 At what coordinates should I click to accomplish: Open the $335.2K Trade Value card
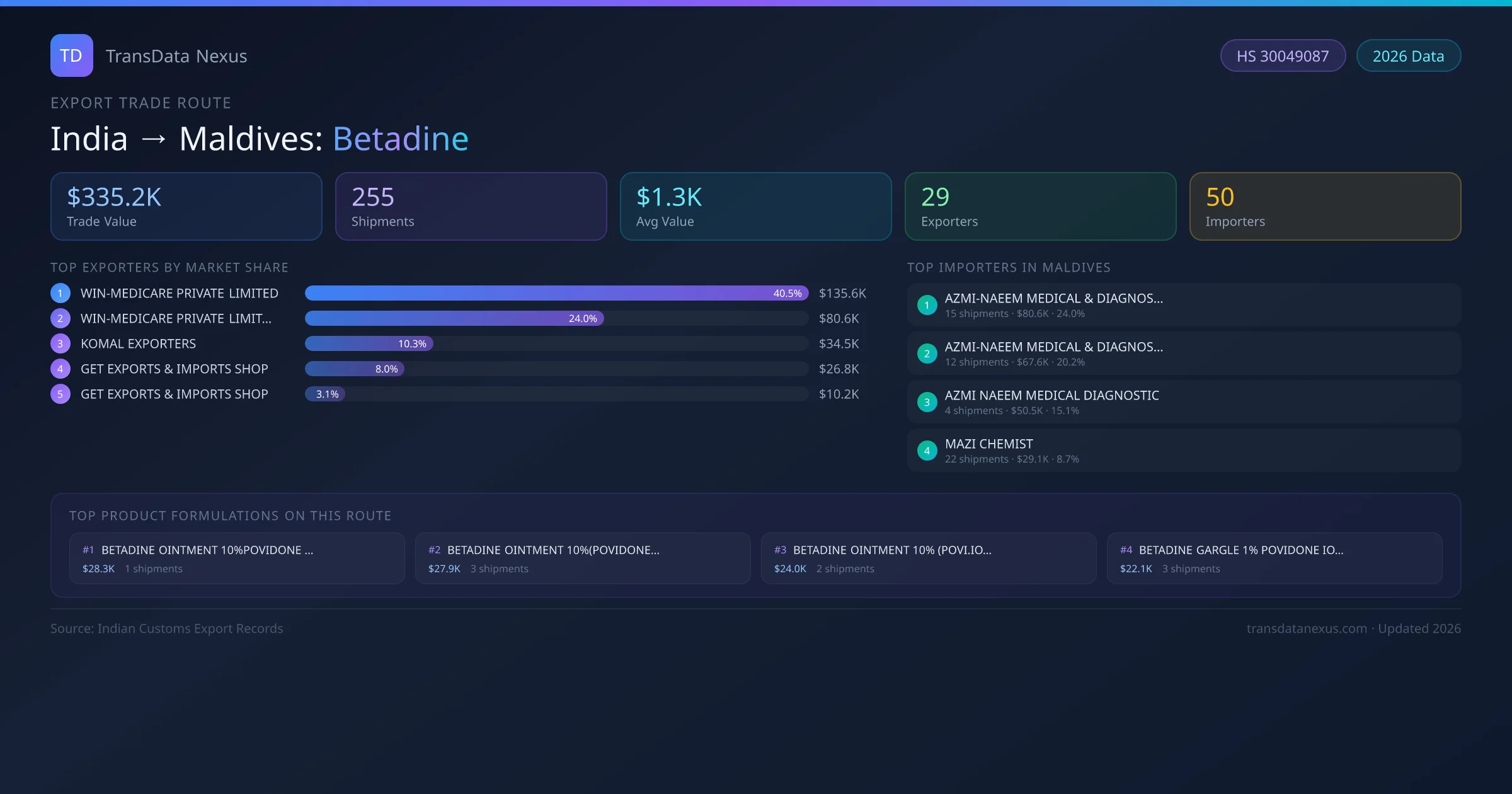pos(186,207)
